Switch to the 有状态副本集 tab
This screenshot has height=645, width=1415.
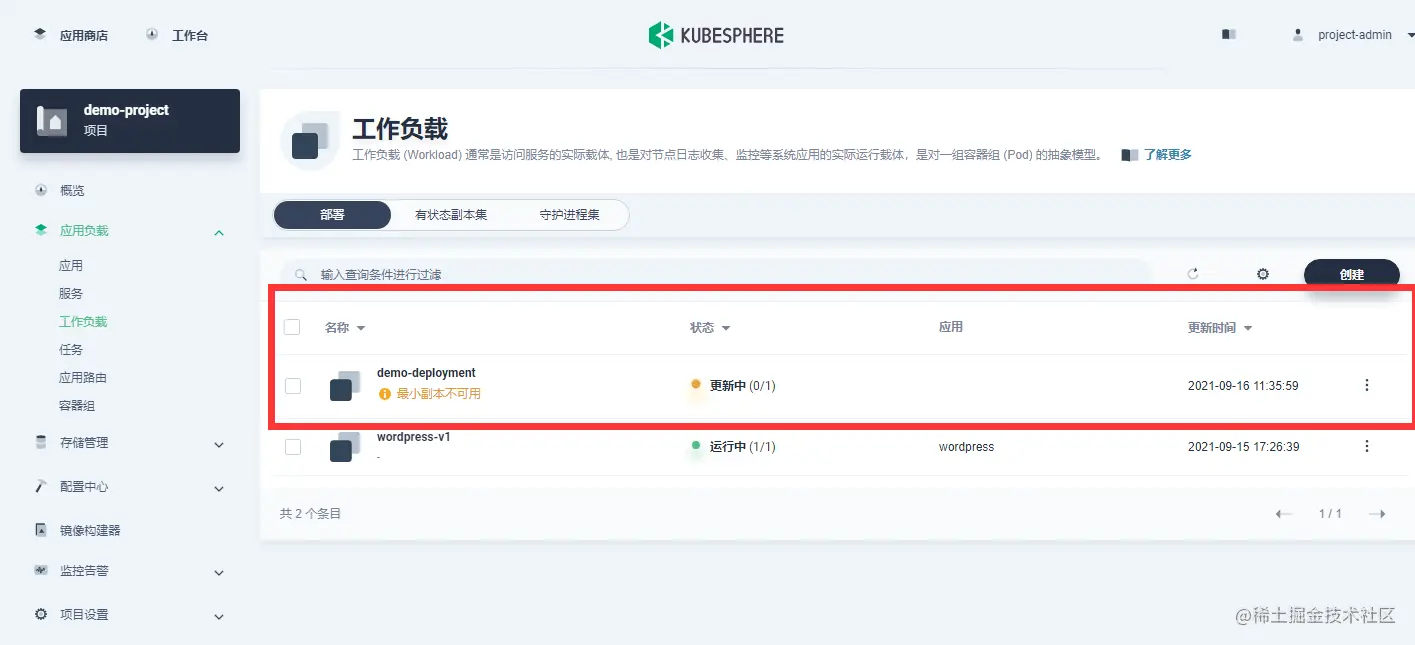click(x=451, y=215)
